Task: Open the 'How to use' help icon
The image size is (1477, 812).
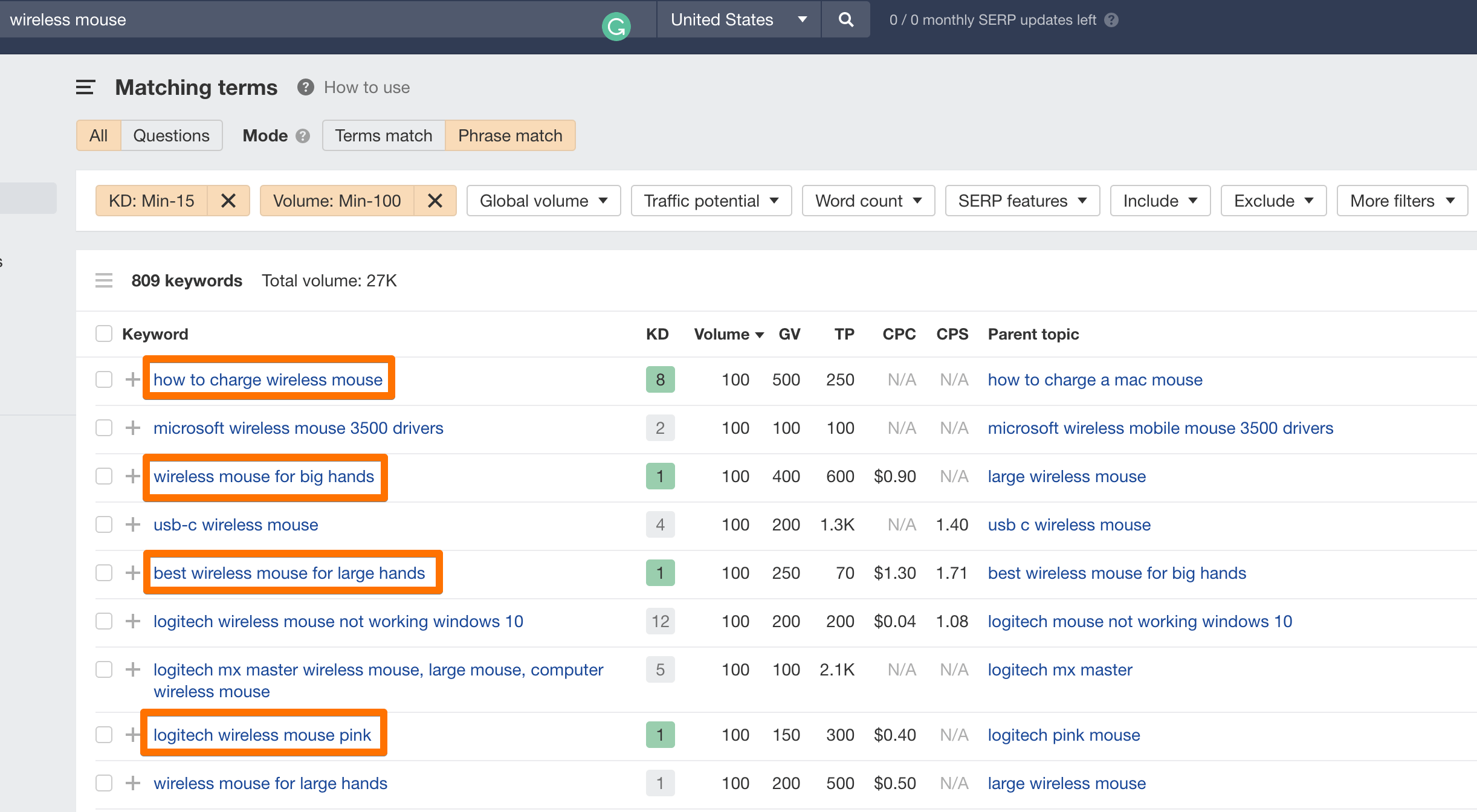Action: (305, 87)
